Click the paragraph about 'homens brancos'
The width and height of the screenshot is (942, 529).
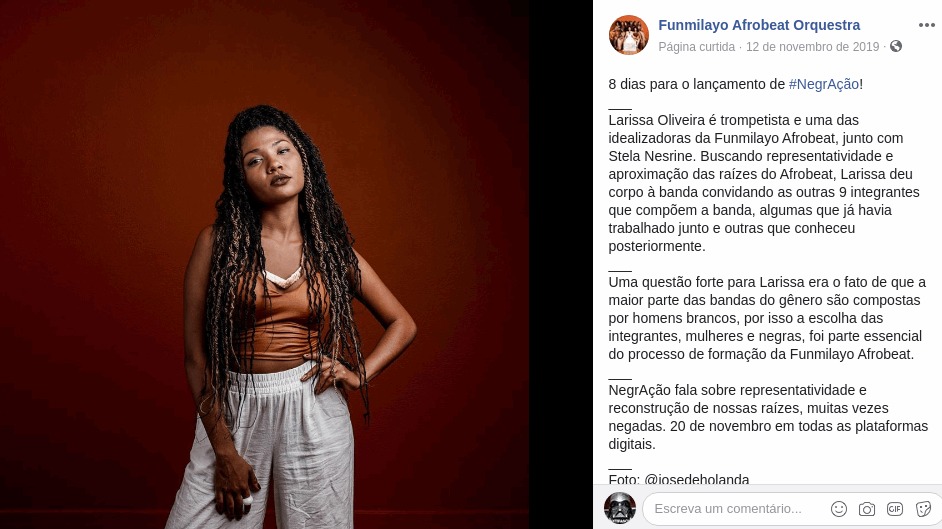point(767,318)
